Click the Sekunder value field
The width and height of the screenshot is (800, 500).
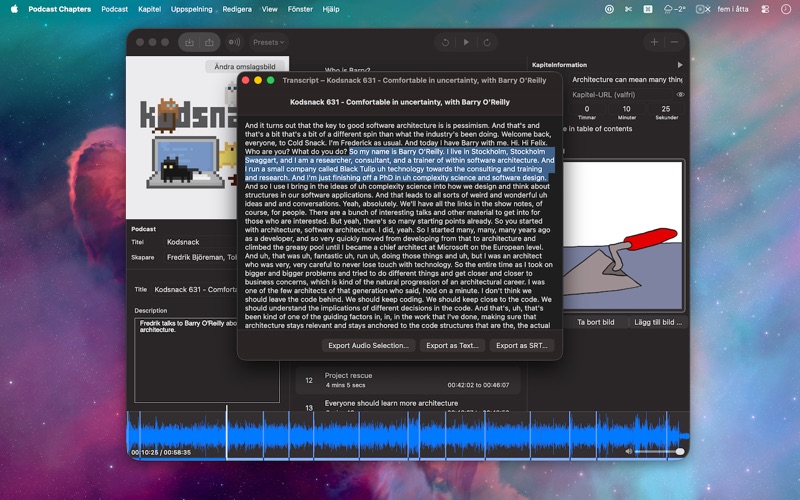coord(666,109)
